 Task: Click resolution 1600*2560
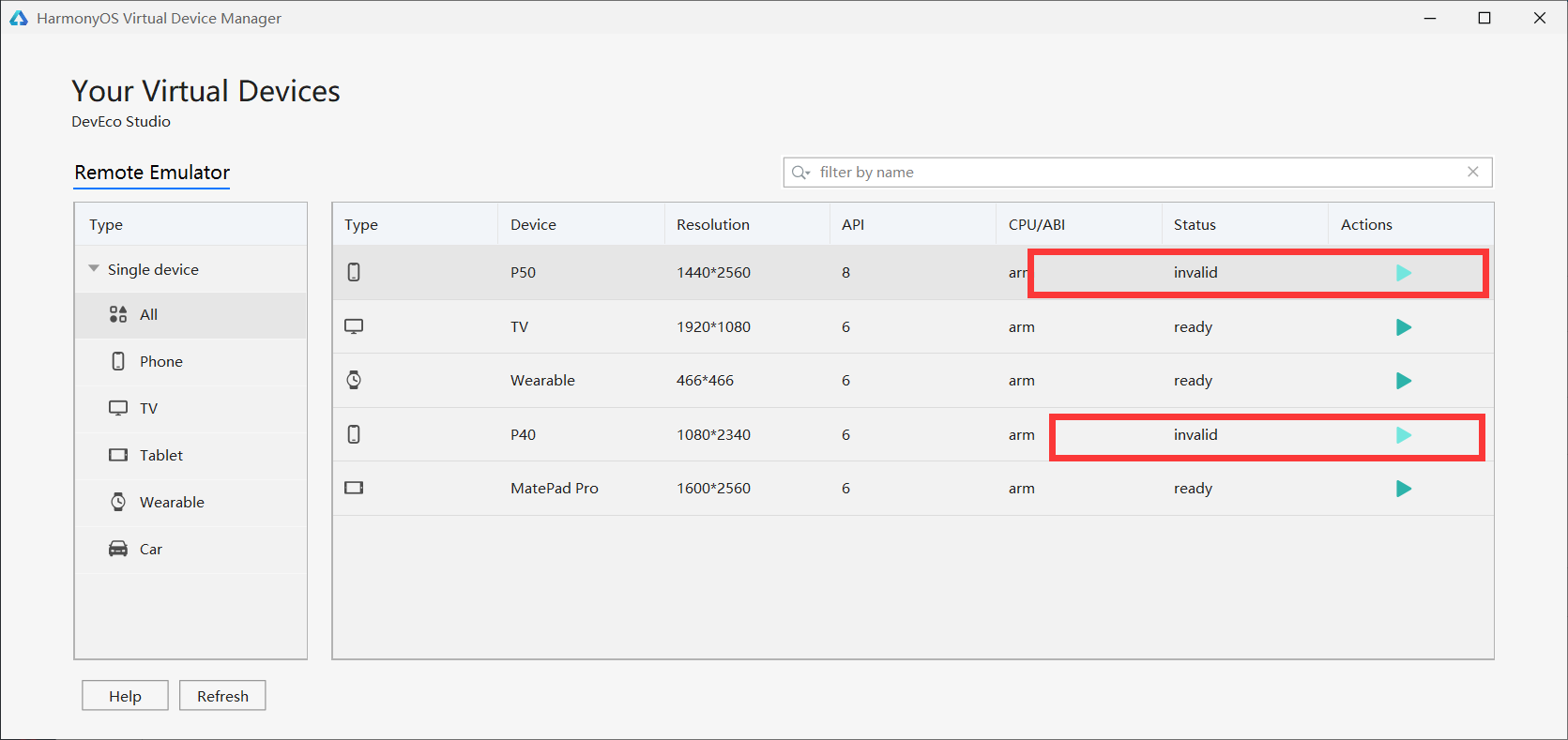tap(713, 489)
